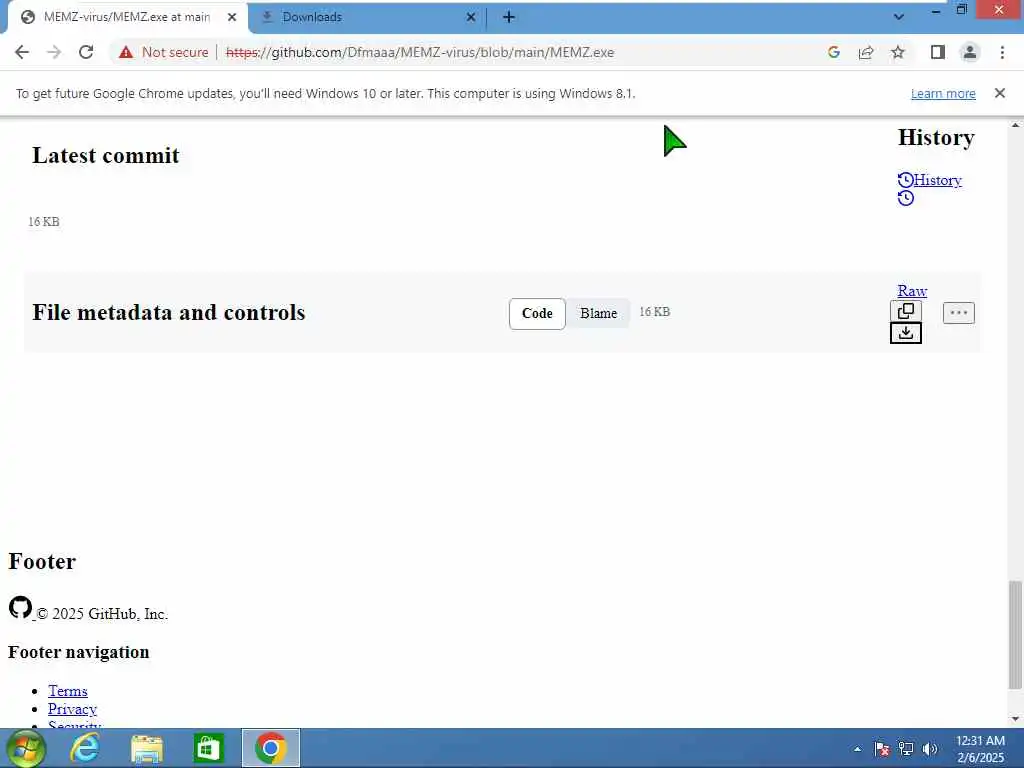Viewport: 1024px width, 768px height.
Task: Click the address bar URL
Action: click(419, 52)
